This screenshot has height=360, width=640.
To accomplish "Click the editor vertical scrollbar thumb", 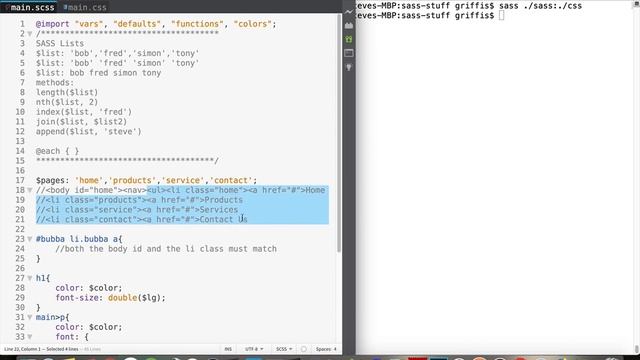I will point(339,133).
